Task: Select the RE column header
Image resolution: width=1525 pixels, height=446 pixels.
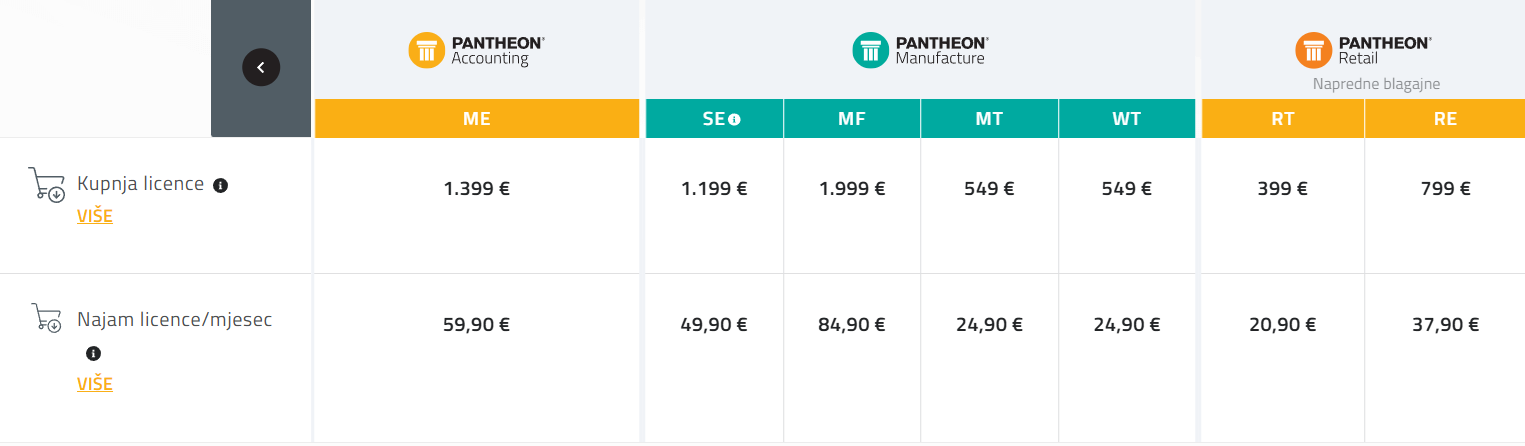Action: pyautogui.click(x=1445, y=119)
